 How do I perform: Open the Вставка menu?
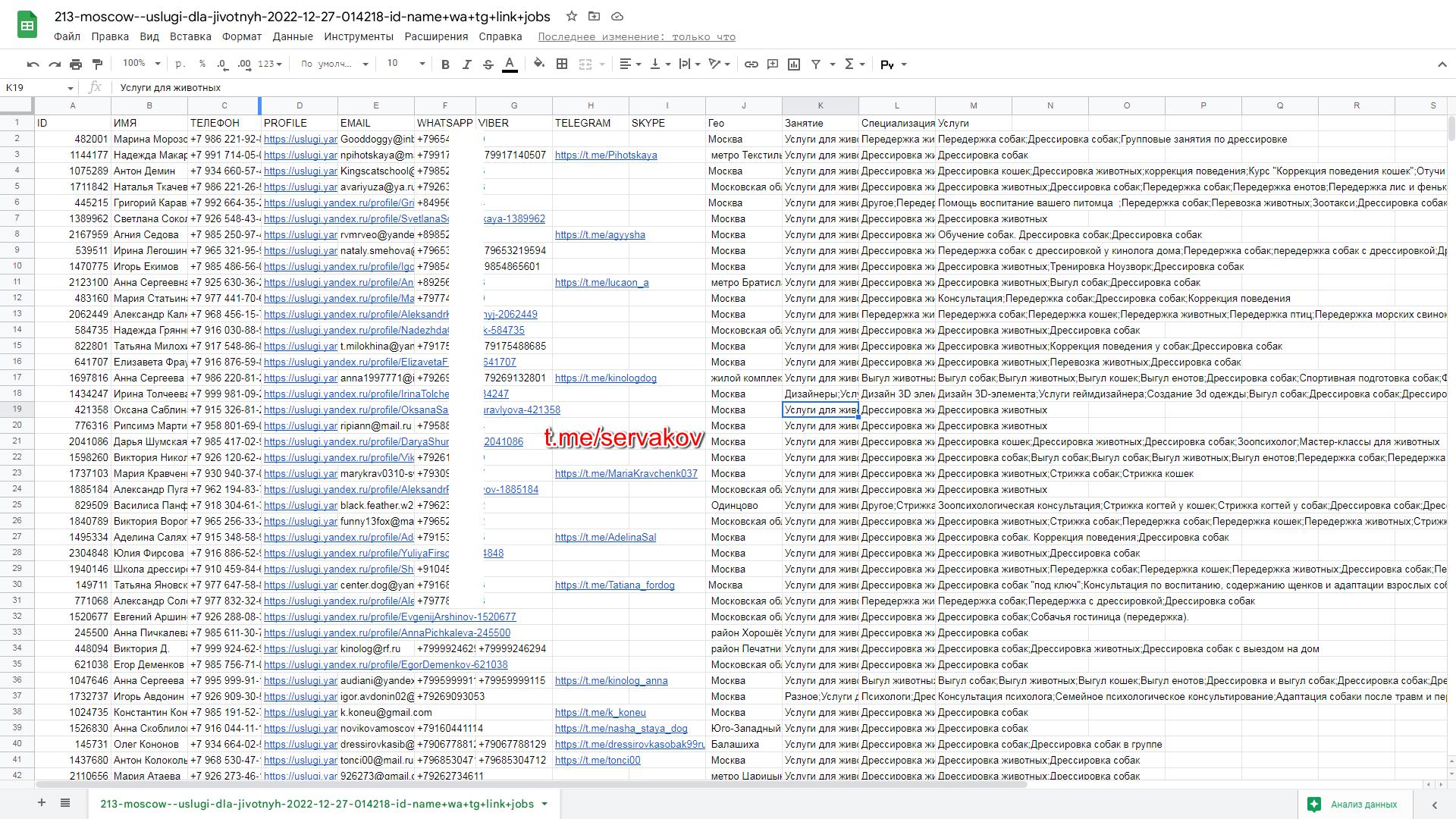click(x=190, y=36)
